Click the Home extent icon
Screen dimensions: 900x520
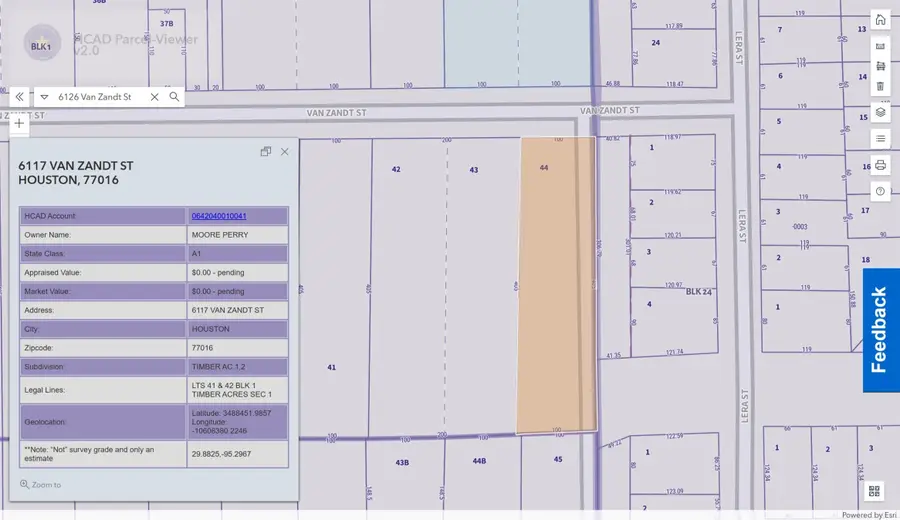coord(880,20)
